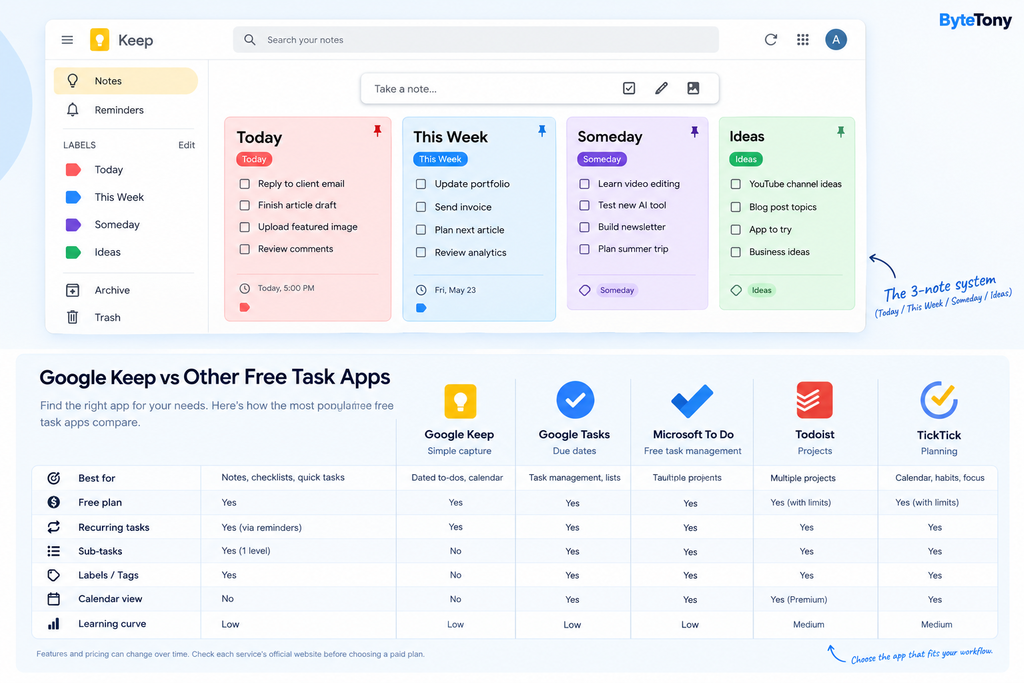Click the Someday chip at note bottom

617,290
